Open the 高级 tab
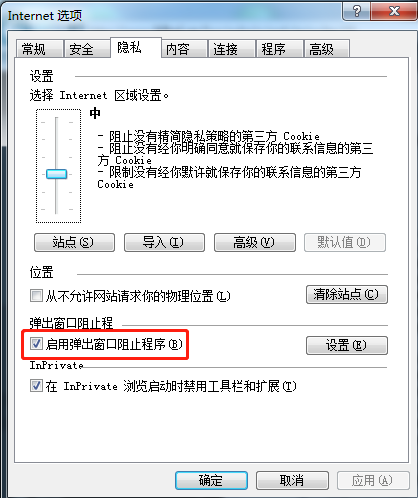The width and height of the screenshot is (418, 498). (327, 49)
